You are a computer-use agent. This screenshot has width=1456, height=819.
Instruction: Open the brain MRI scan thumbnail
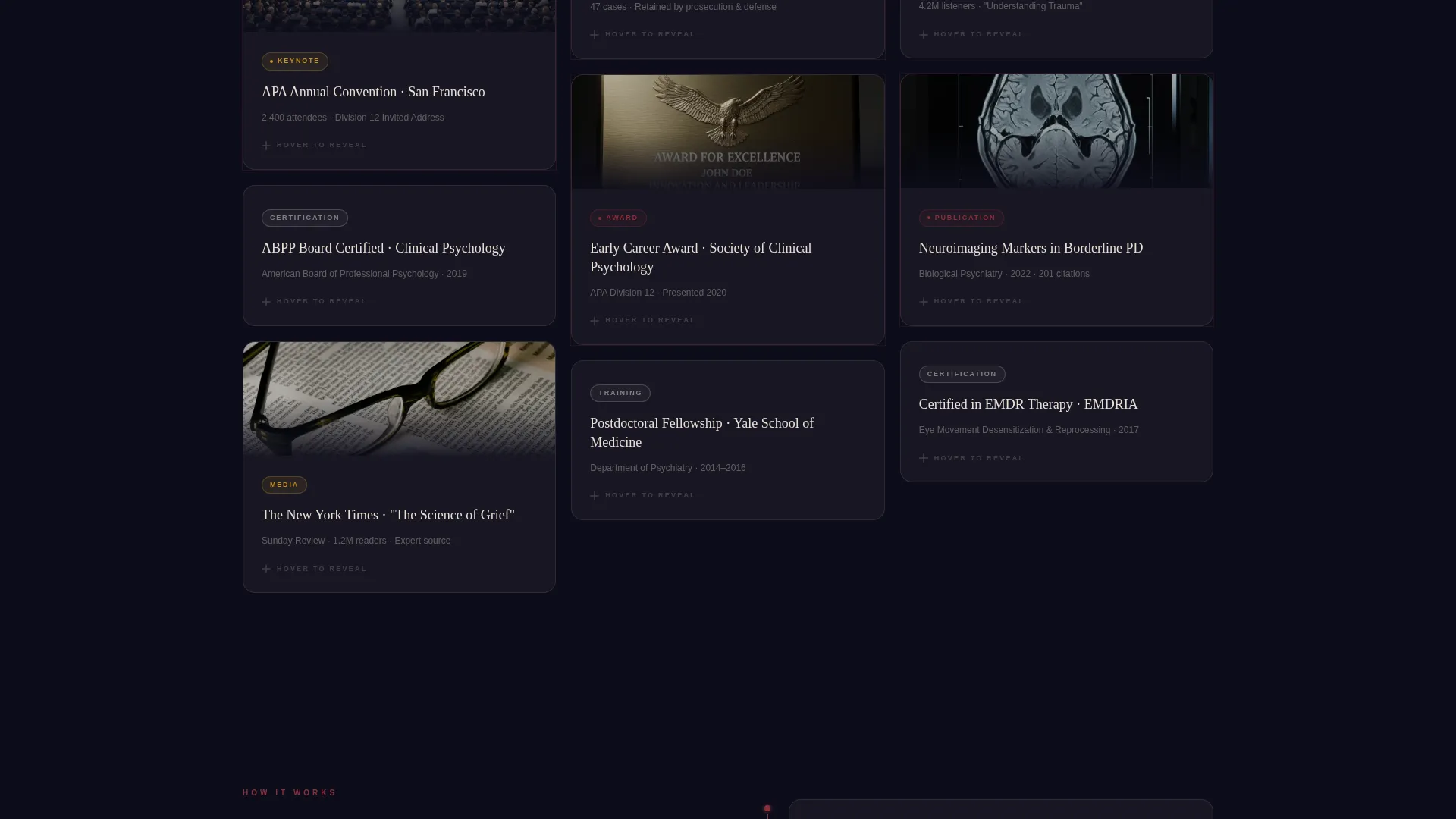pos(1056,131)
